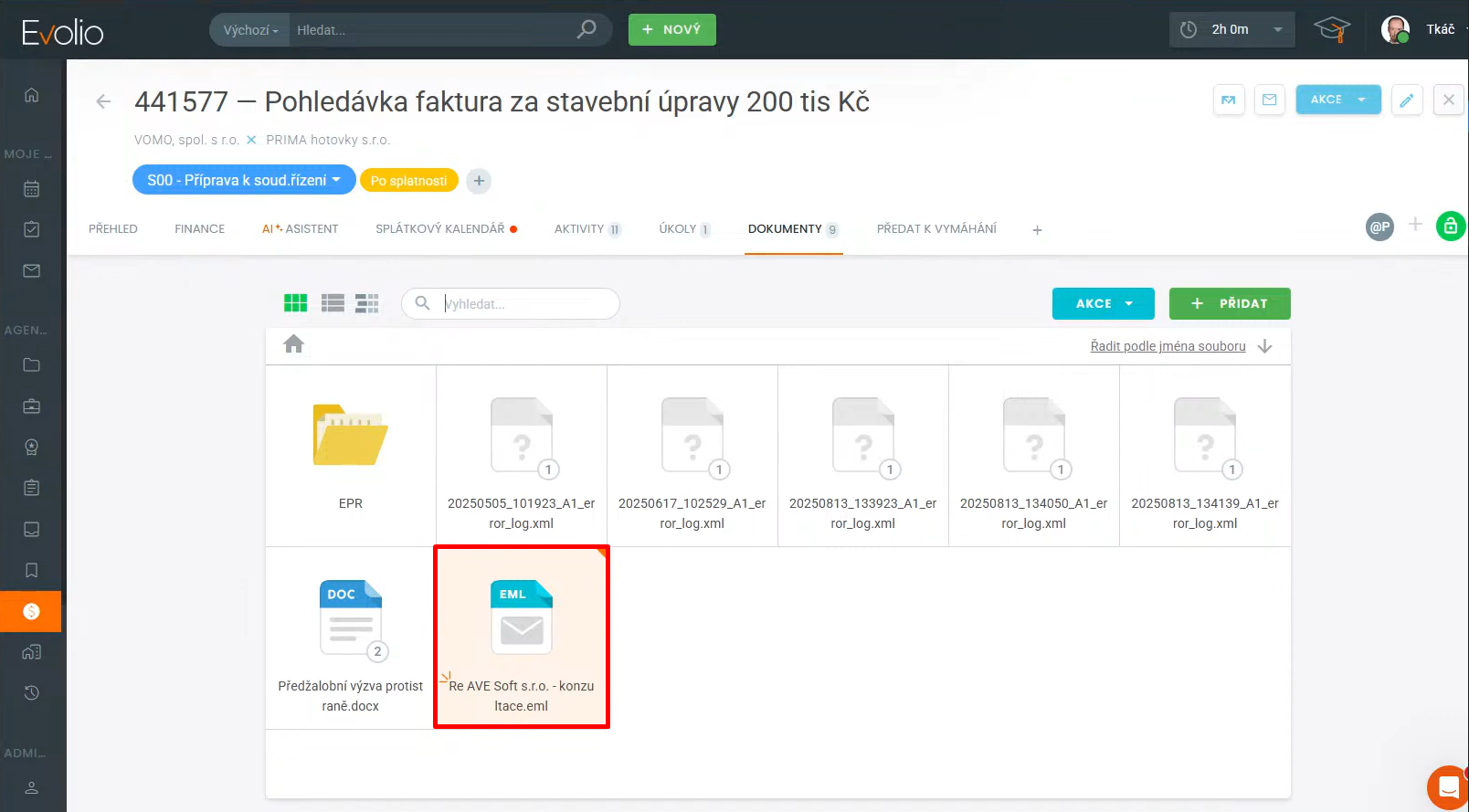Open the finance dollar sidebar icon
The height and width of the screenshot is (812, 1469).
(31, 611)
